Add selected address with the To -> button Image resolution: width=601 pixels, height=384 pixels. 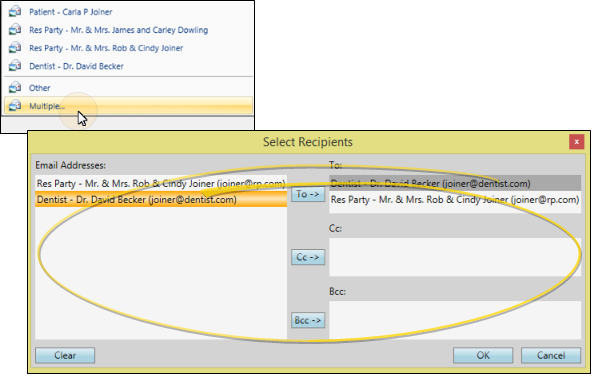(x=308, y=194)
